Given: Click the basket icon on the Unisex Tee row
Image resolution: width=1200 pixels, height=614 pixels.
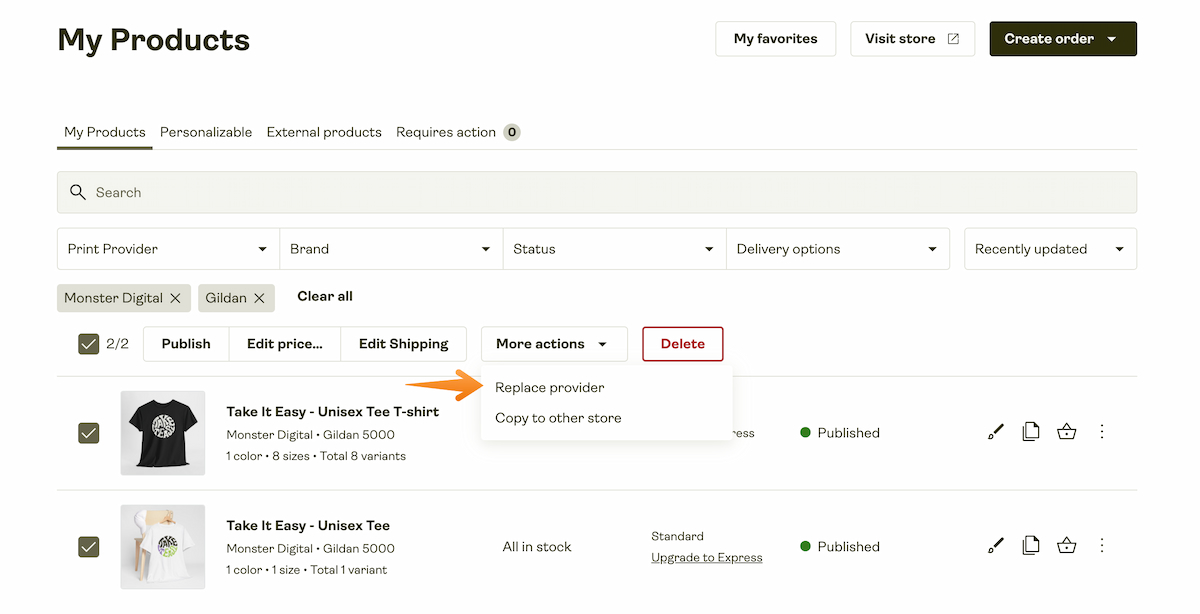Looking at the screenshot, I should (x=1066, y=545).
